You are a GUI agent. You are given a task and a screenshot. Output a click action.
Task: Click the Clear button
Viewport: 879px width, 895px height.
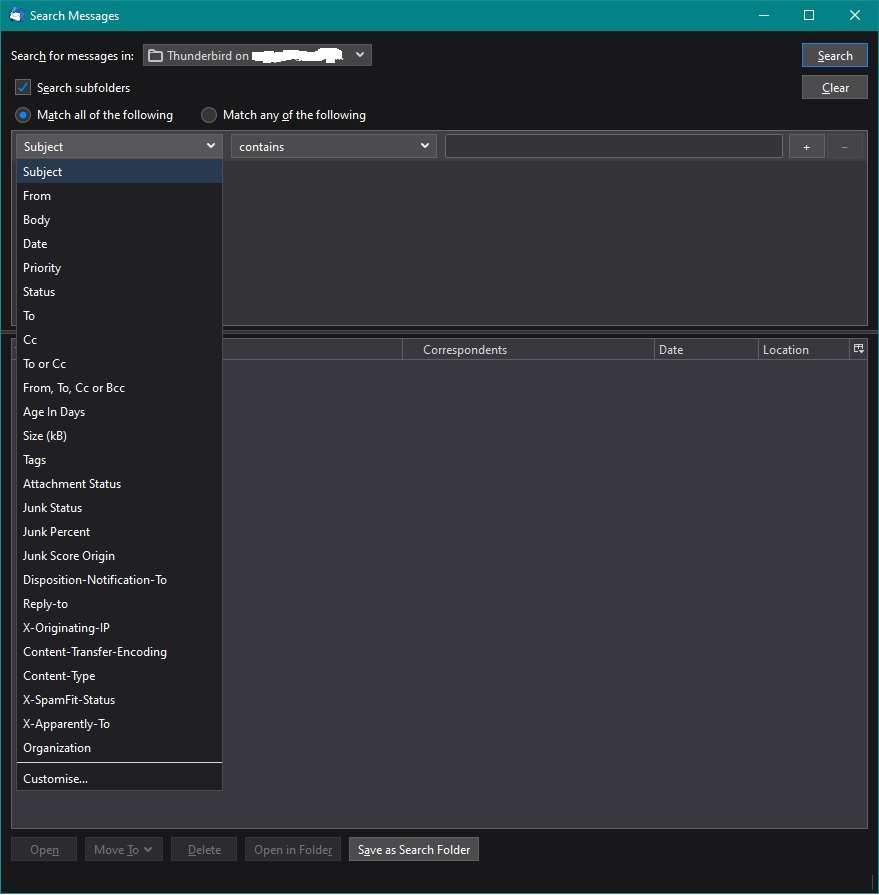coord(834,87)
